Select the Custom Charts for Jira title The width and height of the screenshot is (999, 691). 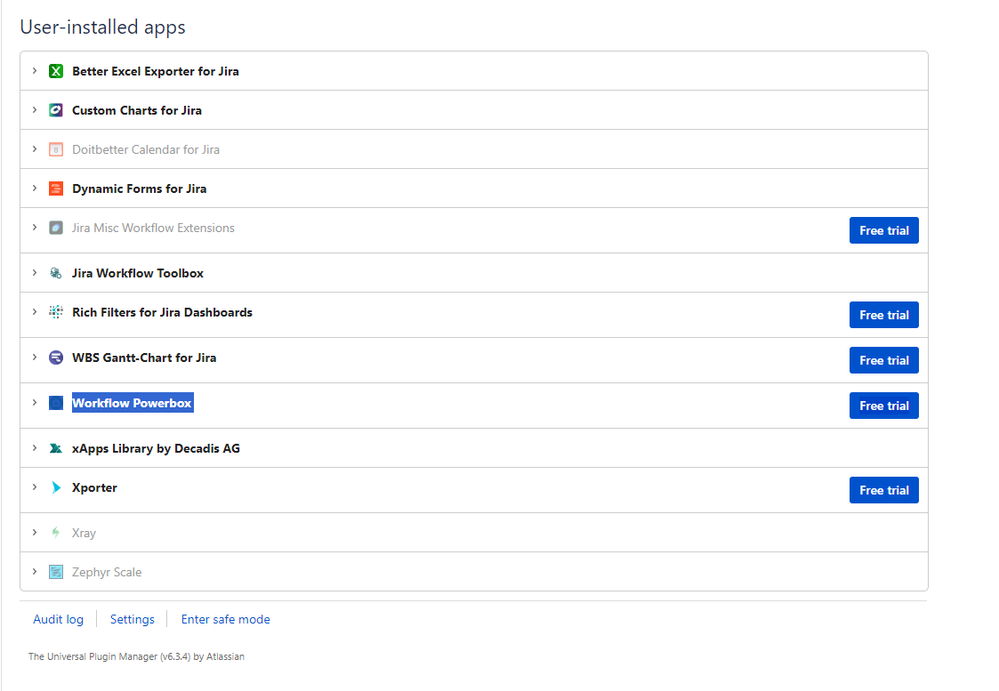[137, 110]
